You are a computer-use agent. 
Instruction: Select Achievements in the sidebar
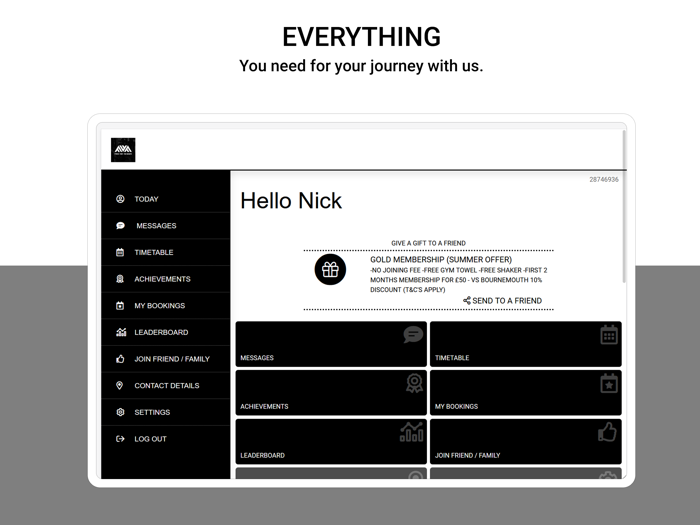click(x=166, y=279)
